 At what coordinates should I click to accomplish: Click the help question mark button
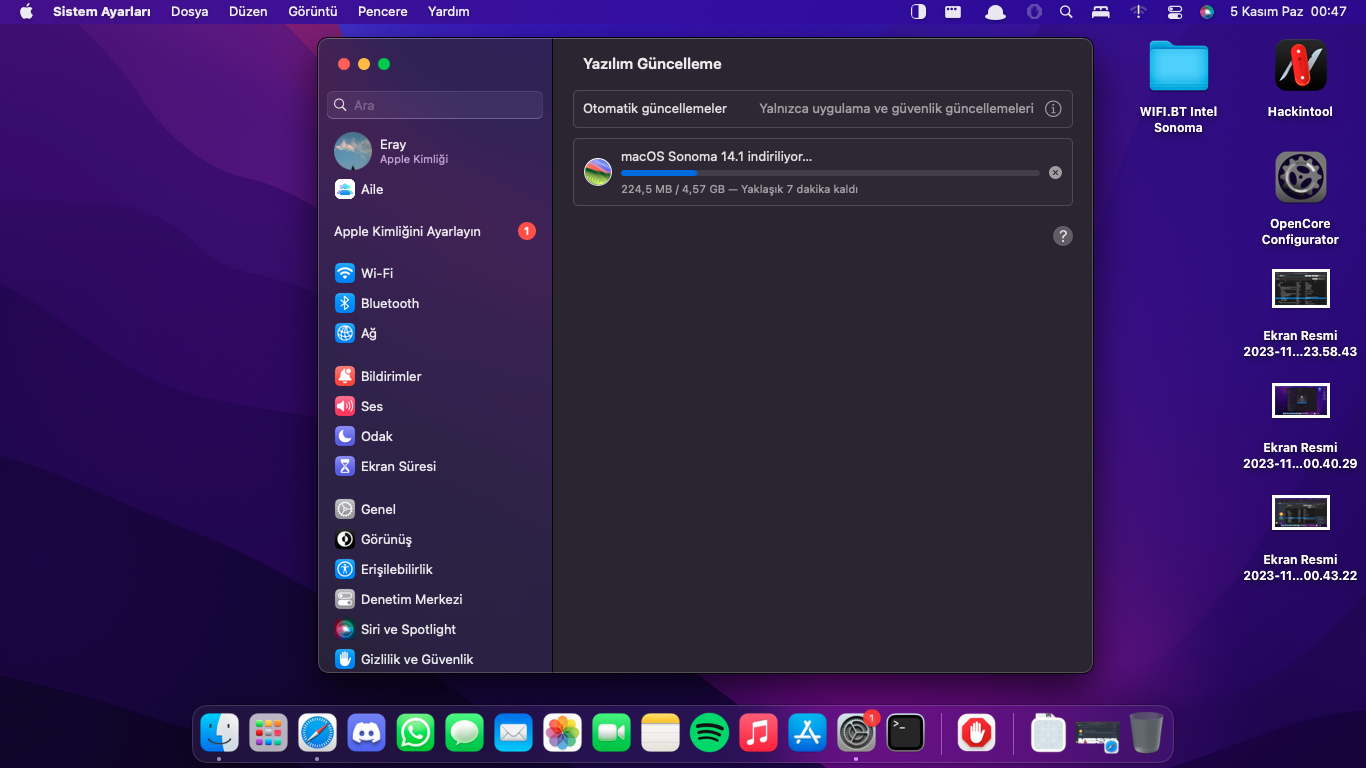[x=1063, y=236]
